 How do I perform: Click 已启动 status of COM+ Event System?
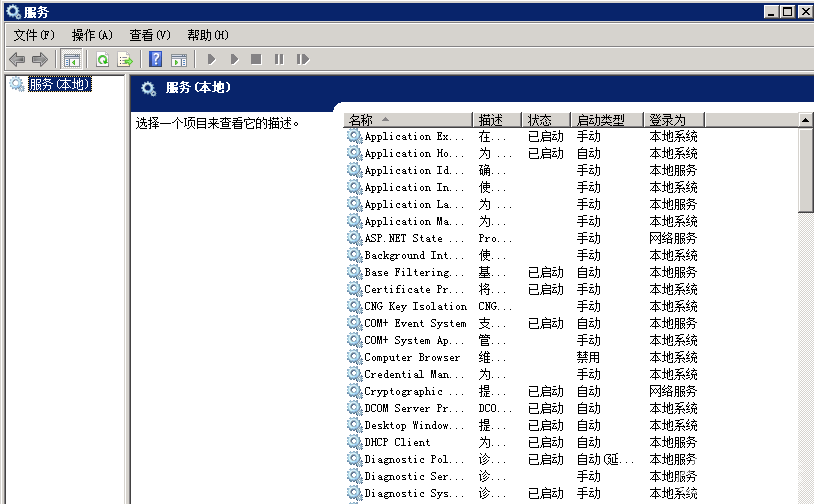click(546, 323)
